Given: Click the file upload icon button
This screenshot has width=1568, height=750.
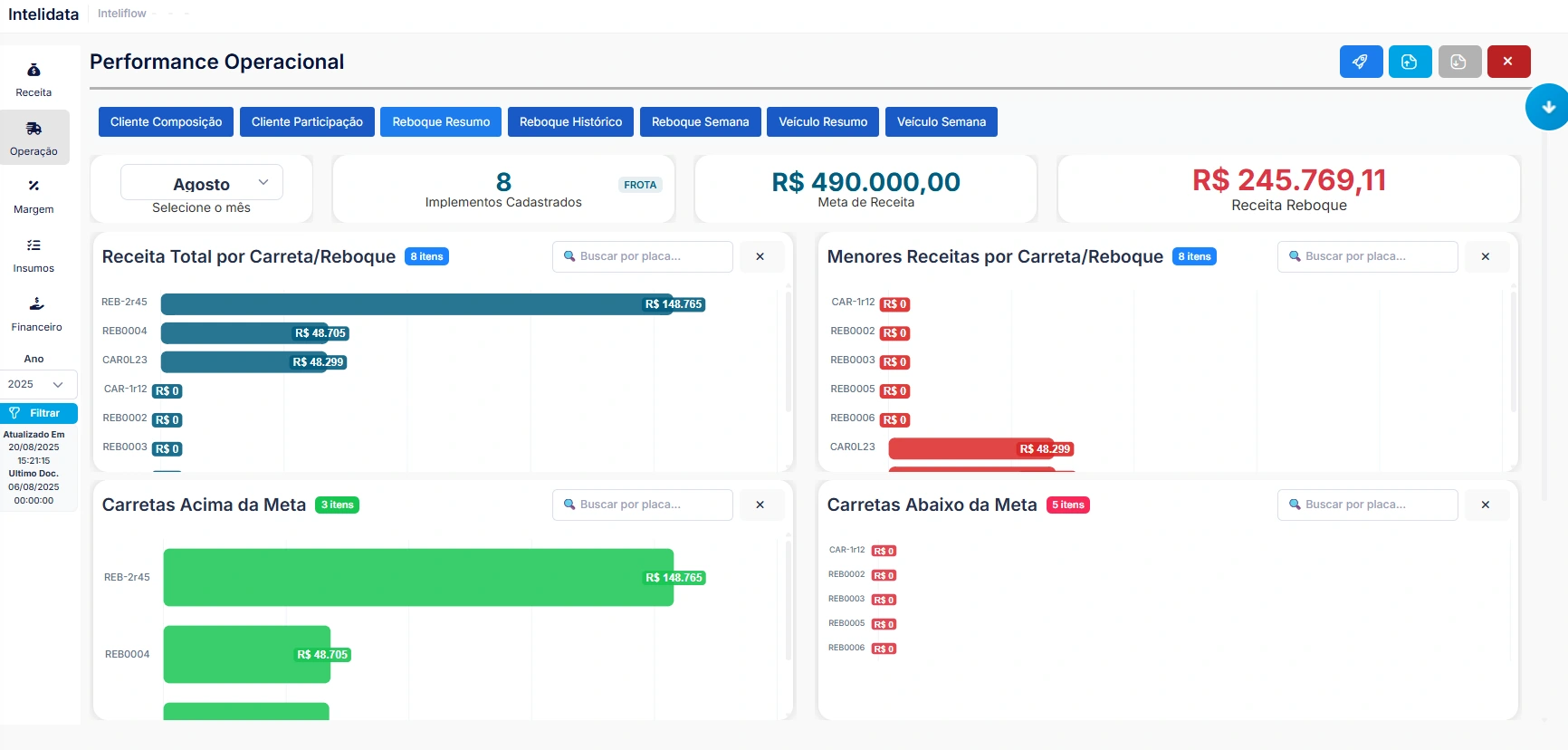Looking at the screenshot, I should click(x=1410, y=62).
